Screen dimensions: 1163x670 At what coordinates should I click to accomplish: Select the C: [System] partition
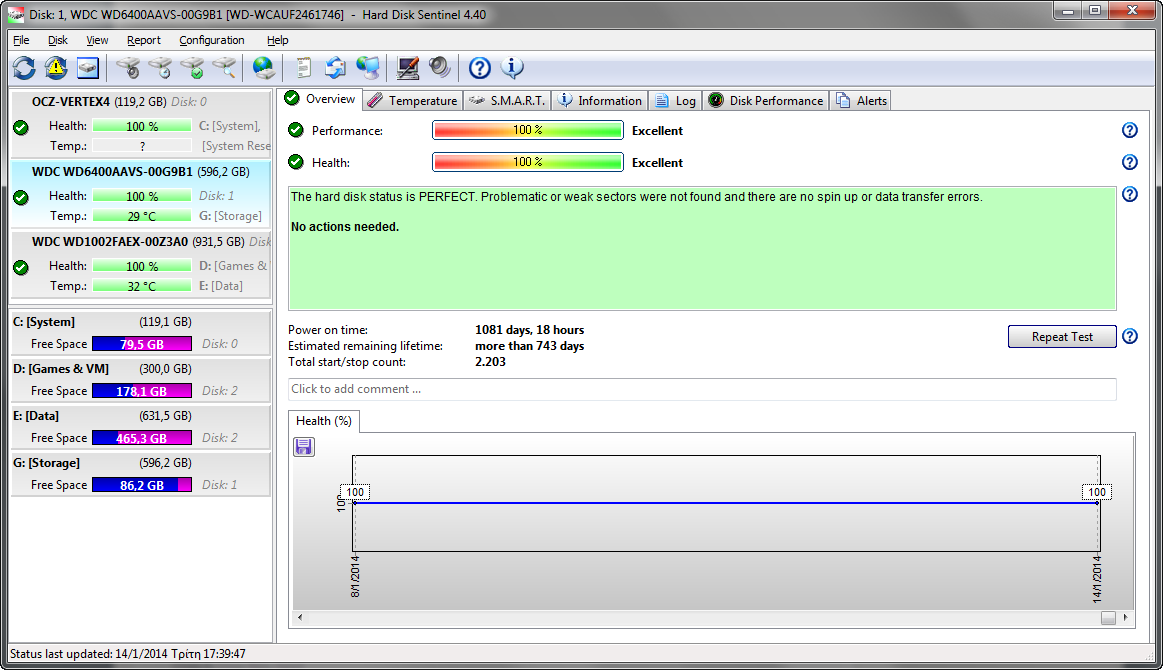tap(141, 333)
